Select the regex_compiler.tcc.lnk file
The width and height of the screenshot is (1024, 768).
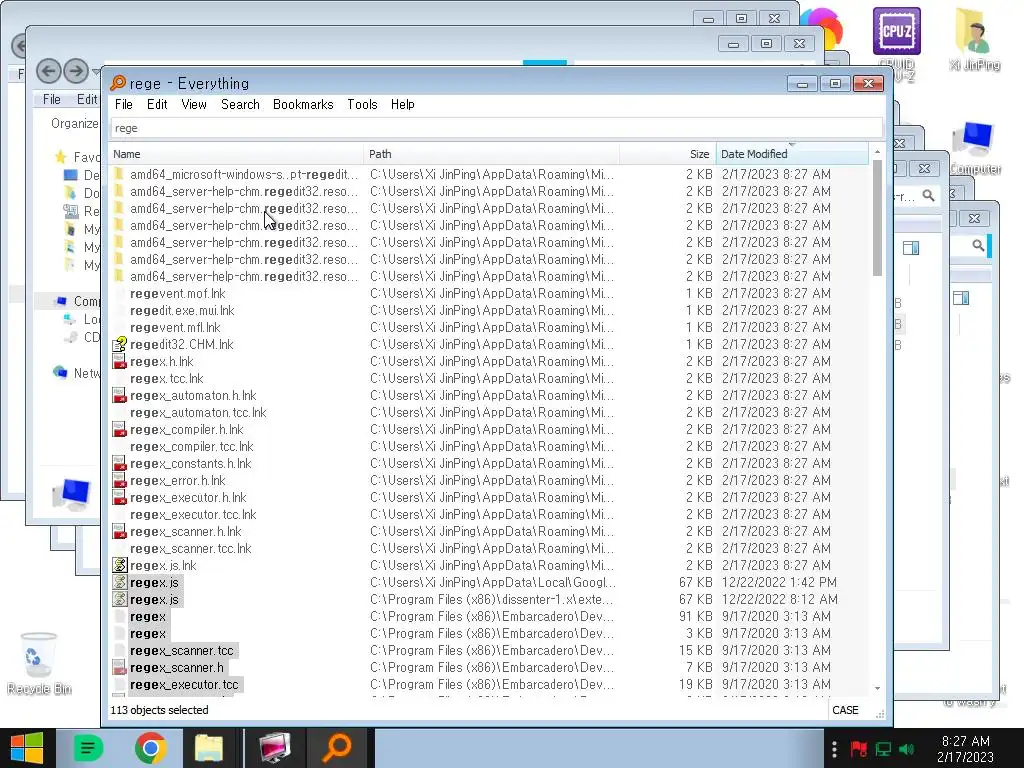point(191,446)
